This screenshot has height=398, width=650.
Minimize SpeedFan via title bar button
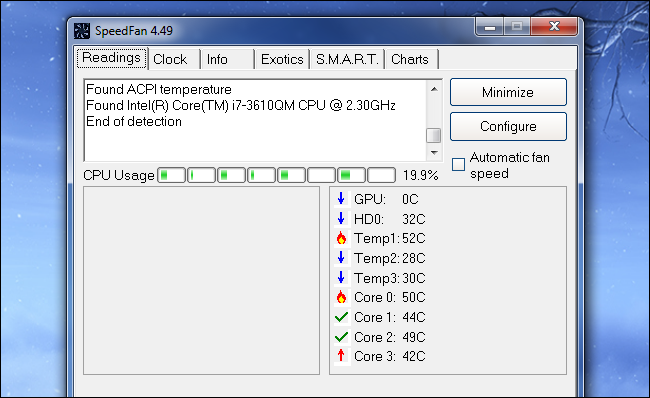coord(490,27)
